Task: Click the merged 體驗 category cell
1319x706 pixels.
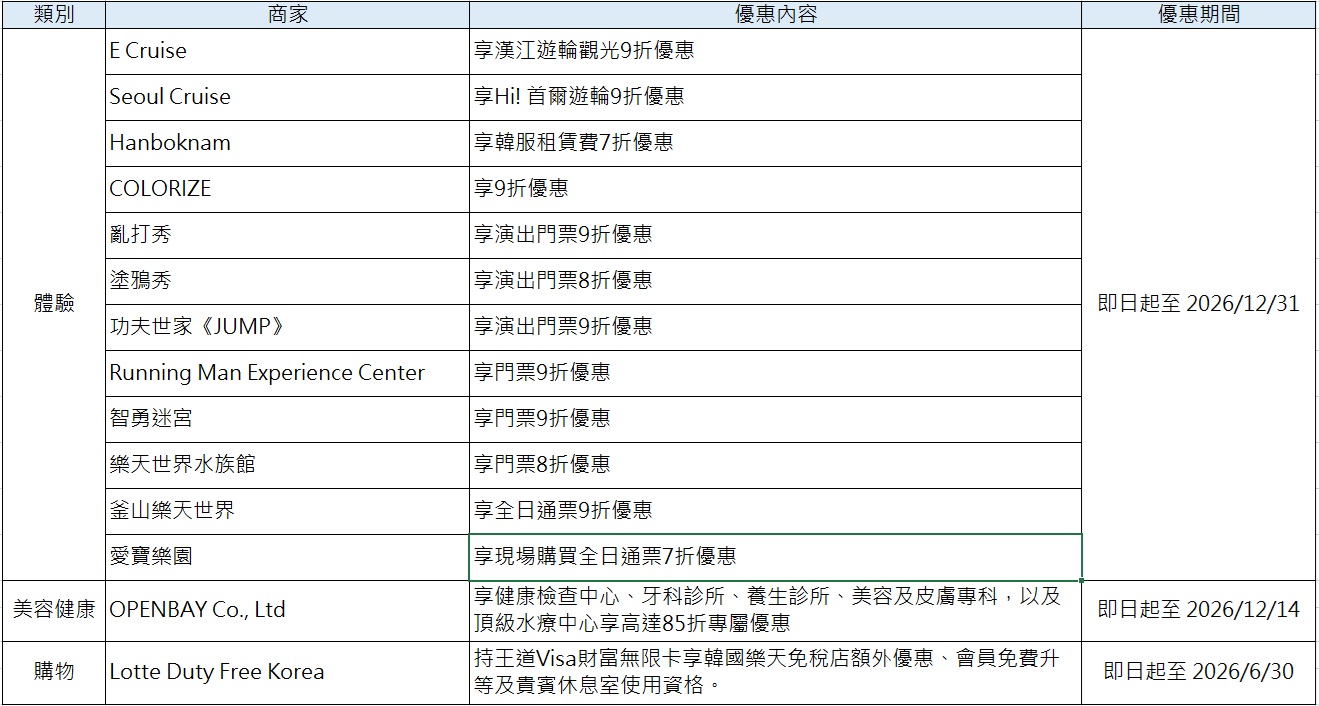Action: pyautogui.click(x=54, y=304)
